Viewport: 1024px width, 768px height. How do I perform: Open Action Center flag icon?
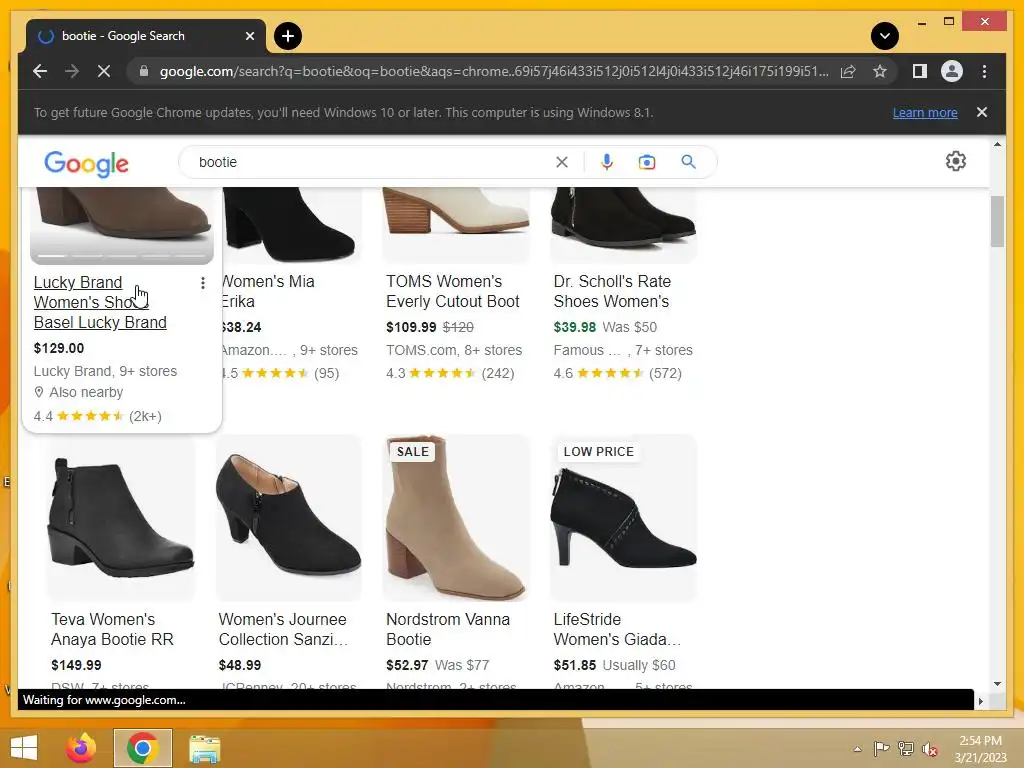coord(881,748)
